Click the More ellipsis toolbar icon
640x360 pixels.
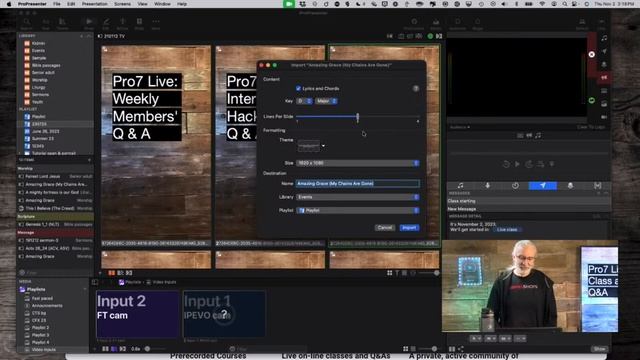[x=156, y=23]
